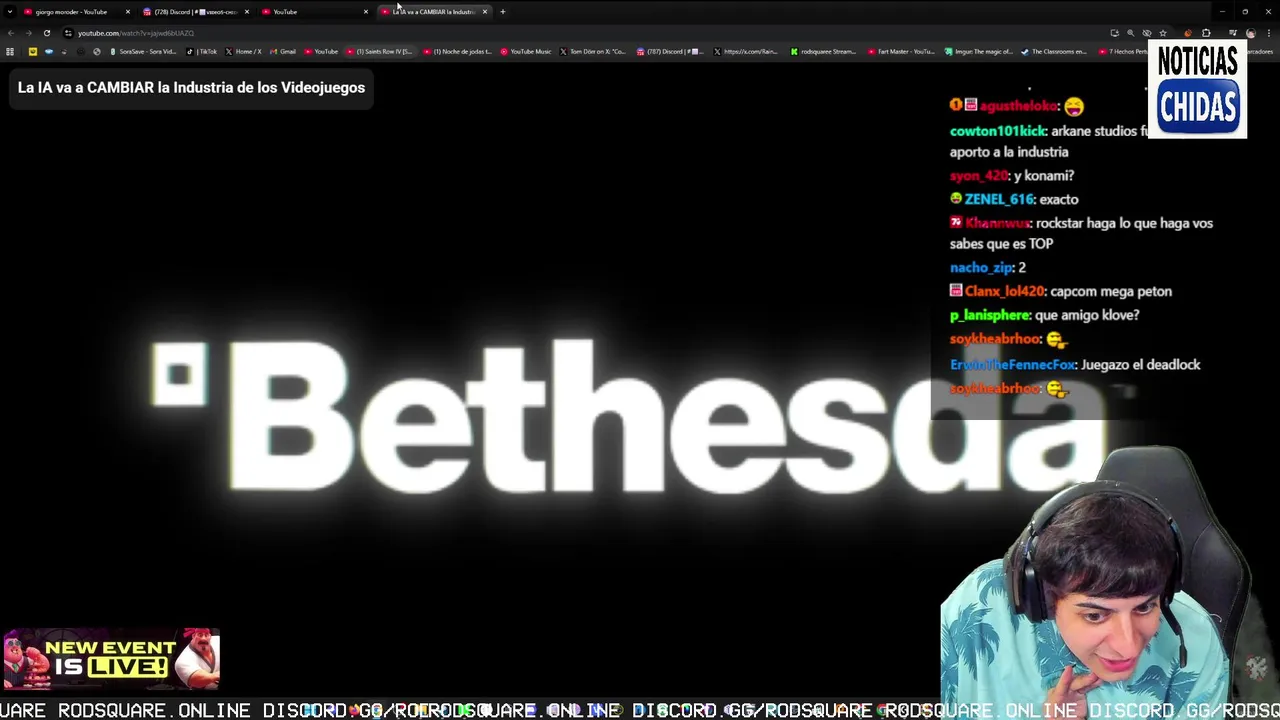Open the rodsquaree Stream bookmark
Screen dimensions: 1280x720
tap(823, 51)
